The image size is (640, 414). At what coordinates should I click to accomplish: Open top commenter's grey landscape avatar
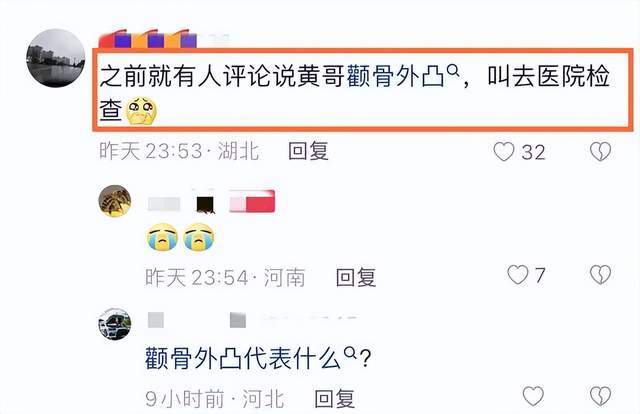pyautogui.click(x=56, y=58)
